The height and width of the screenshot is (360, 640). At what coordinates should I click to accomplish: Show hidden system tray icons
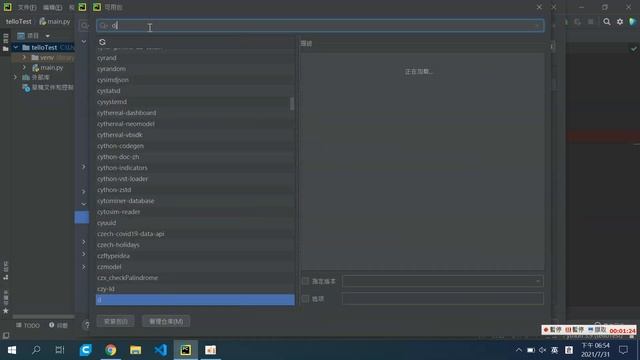519,350
